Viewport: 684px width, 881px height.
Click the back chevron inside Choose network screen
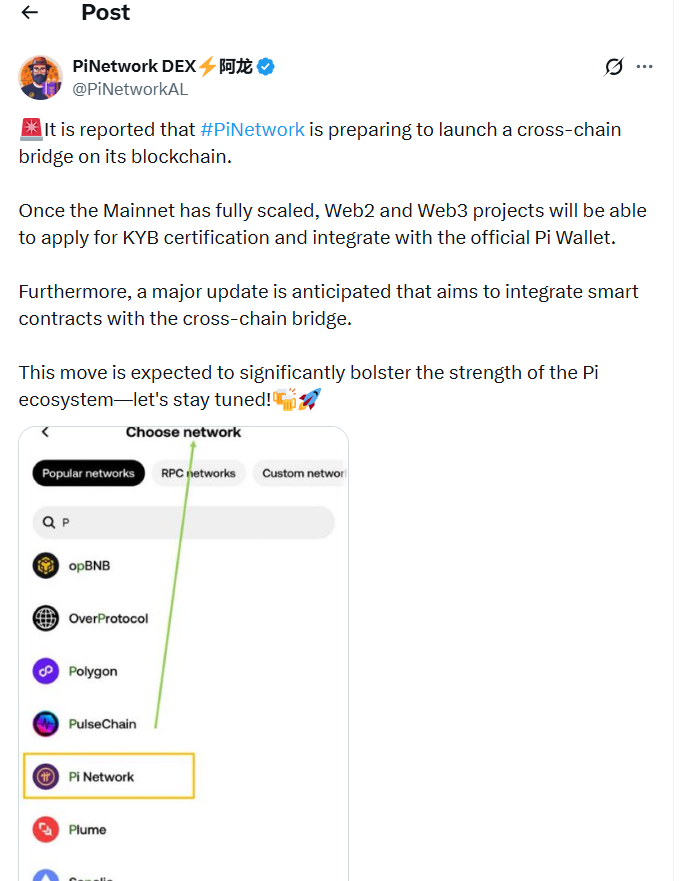point(44,432)
